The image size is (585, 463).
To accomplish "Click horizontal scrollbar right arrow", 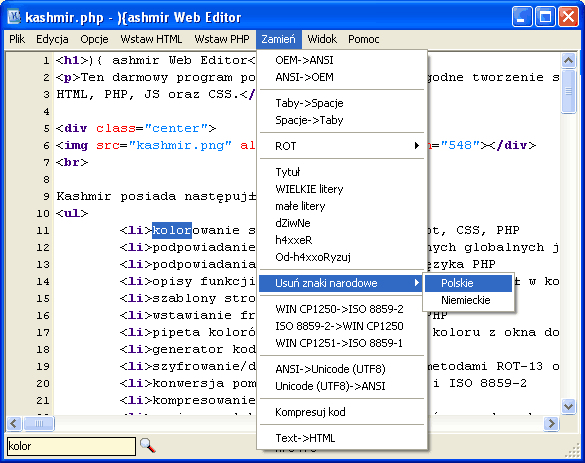I will (551, 423).
